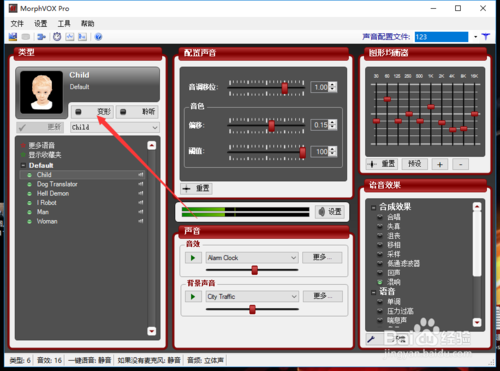The height and width of the screenshot is (371, 500).
Task: Play the Alarm Clock sound effect
Action: tap(193, 258)
